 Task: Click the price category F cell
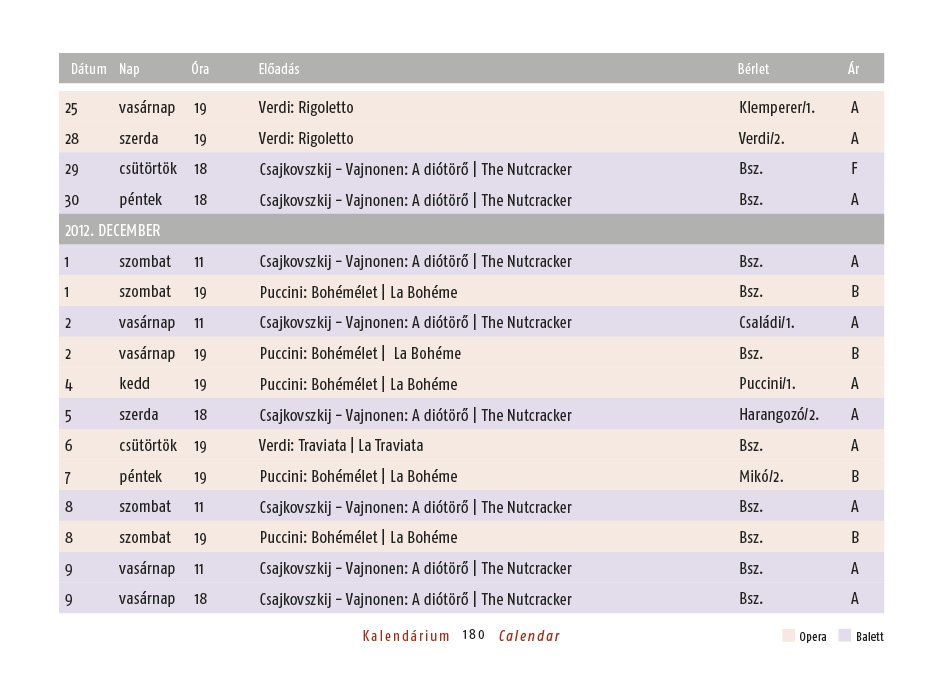[855, 168]
